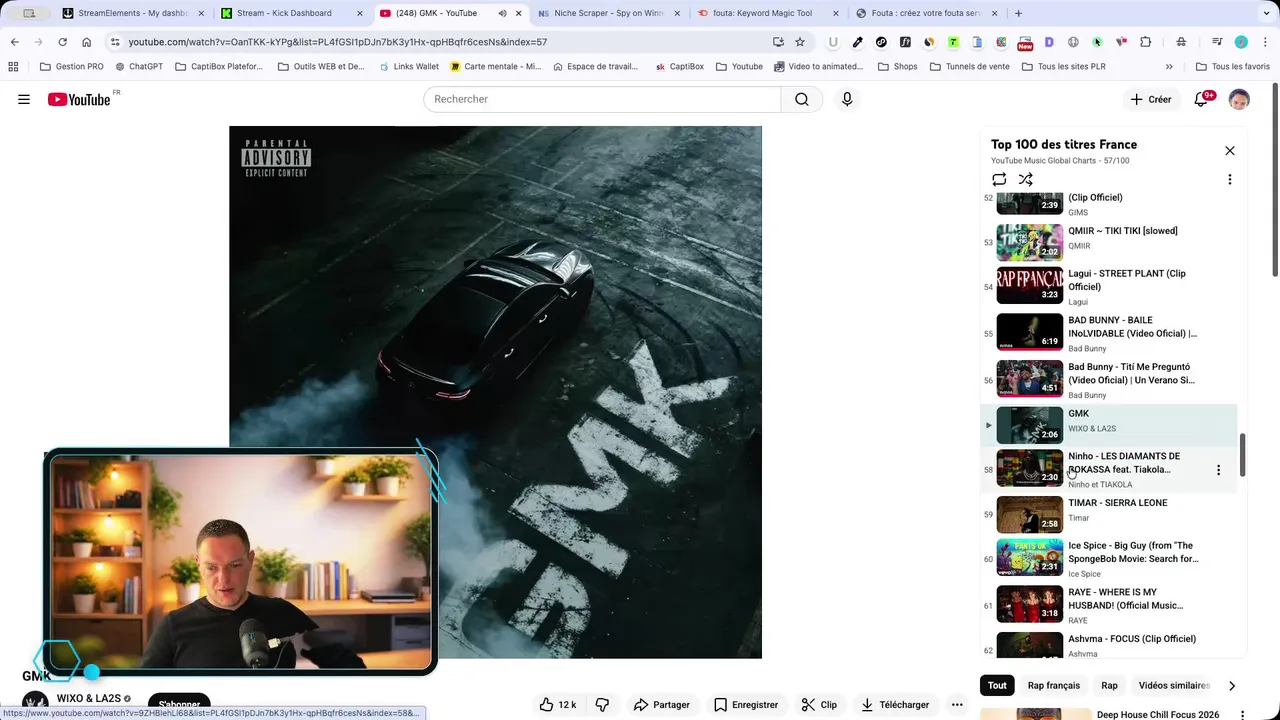Create a Clip with scissors button
Viewport: 1280px width, 720px height.
(x=819, y=705)
